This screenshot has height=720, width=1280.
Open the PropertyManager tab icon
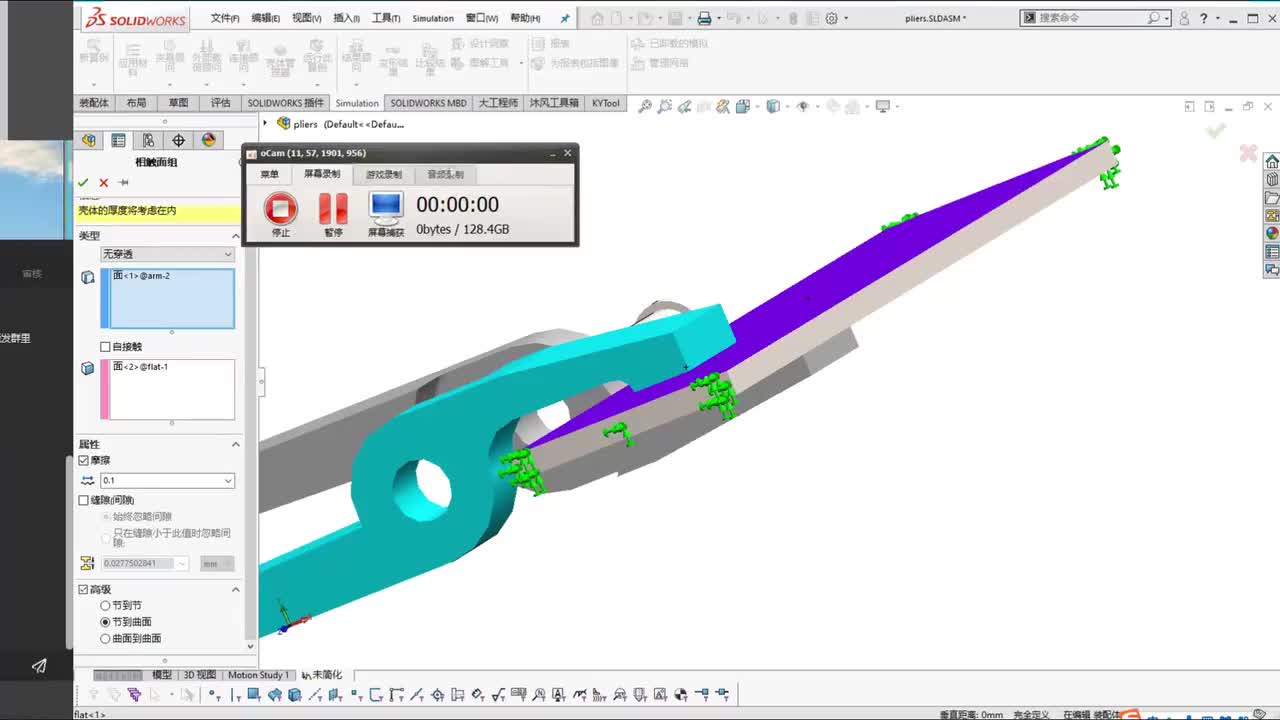point(118,141)
